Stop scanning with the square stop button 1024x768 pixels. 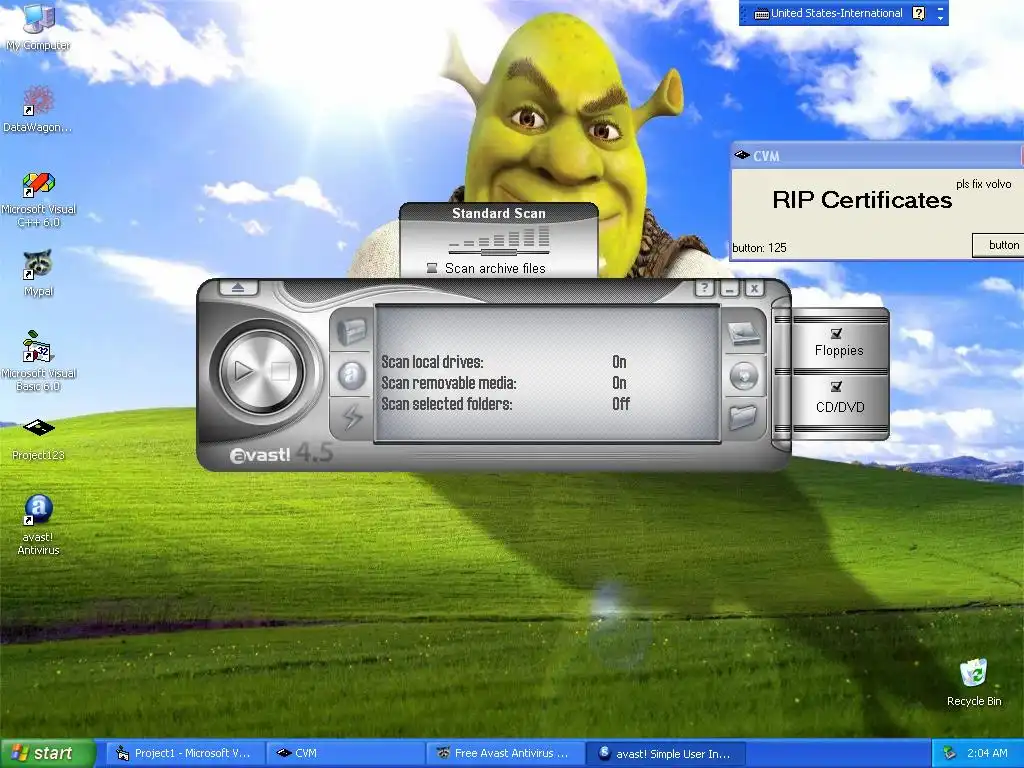[x=280, y=372]
